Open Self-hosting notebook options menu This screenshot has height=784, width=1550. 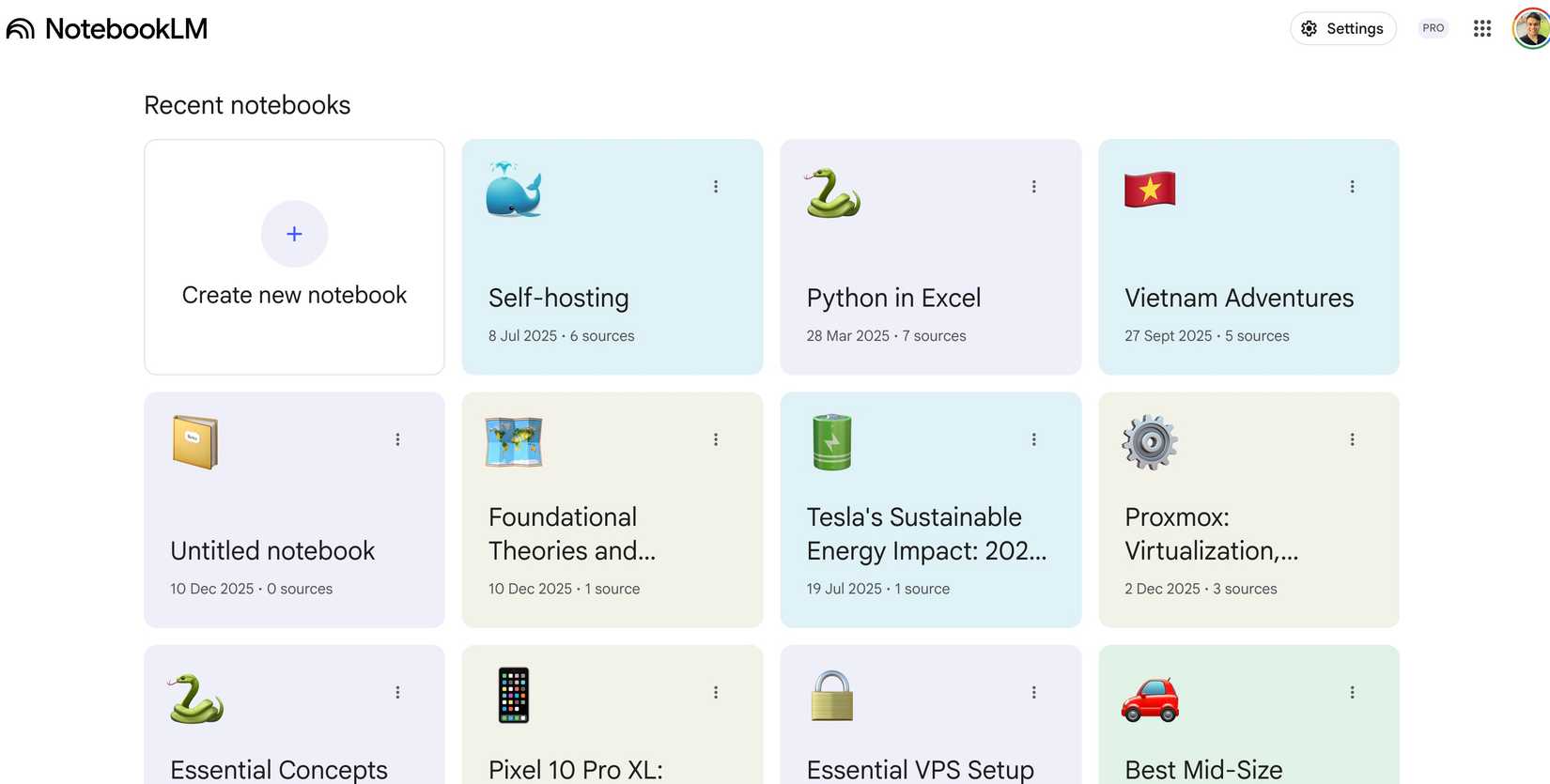tap(716, 187)
